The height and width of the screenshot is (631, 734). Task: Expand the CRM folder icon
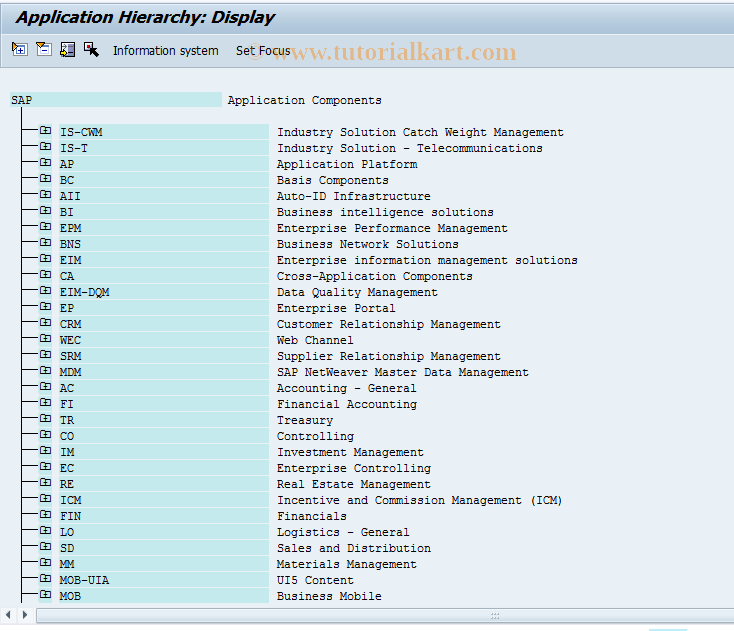(x=45, y=323)
